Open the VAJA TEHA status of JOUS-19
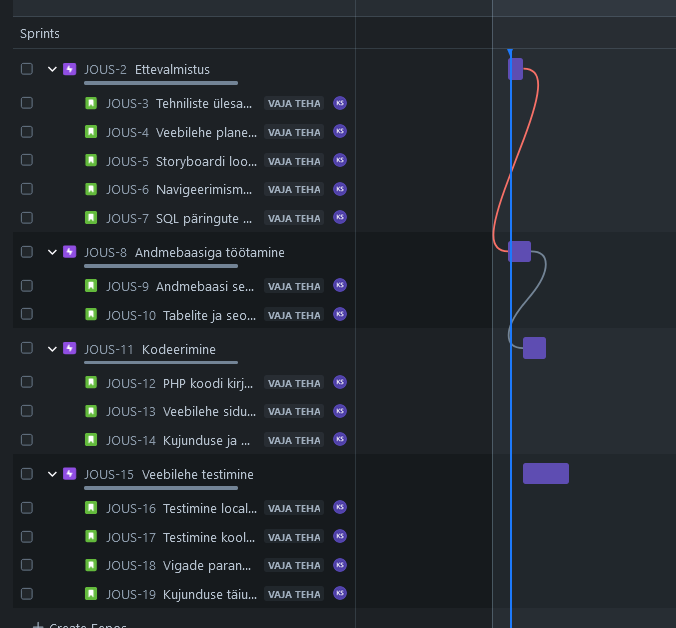Image resolution: width=676 pixels, height=628 pixels. coord(294,594)
